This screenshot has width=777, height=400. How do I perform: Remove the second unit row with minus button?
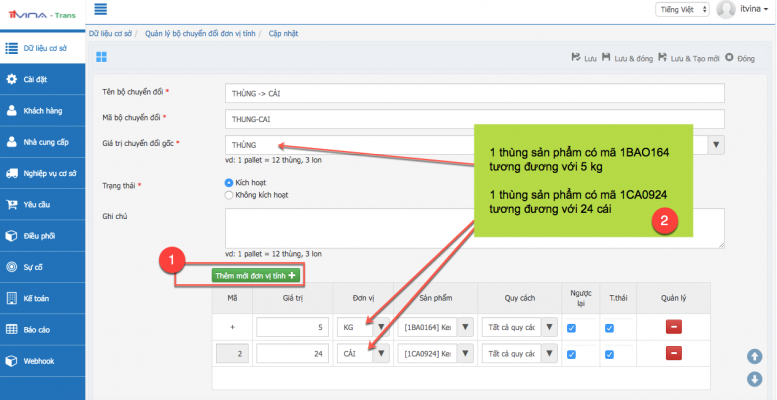click(673, 353)
